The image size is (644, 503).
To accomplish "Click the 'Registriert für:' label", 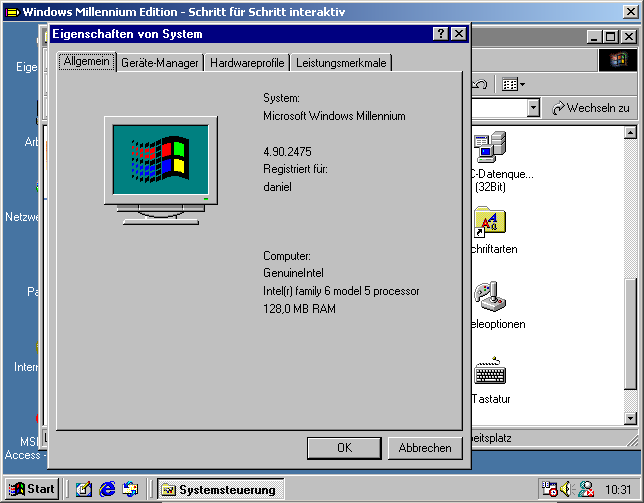I will point(295,169).
